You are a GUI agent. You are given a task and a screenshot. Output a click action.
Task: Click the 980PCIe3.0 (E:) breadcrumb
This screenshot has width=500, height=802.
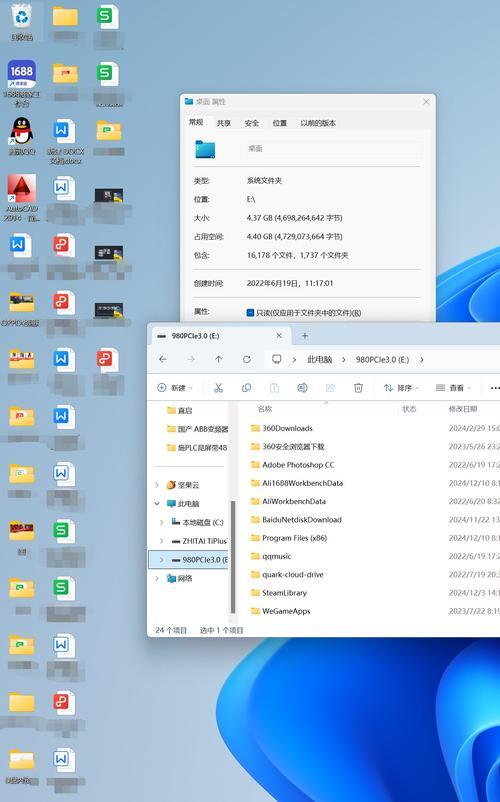click(382, 360)
